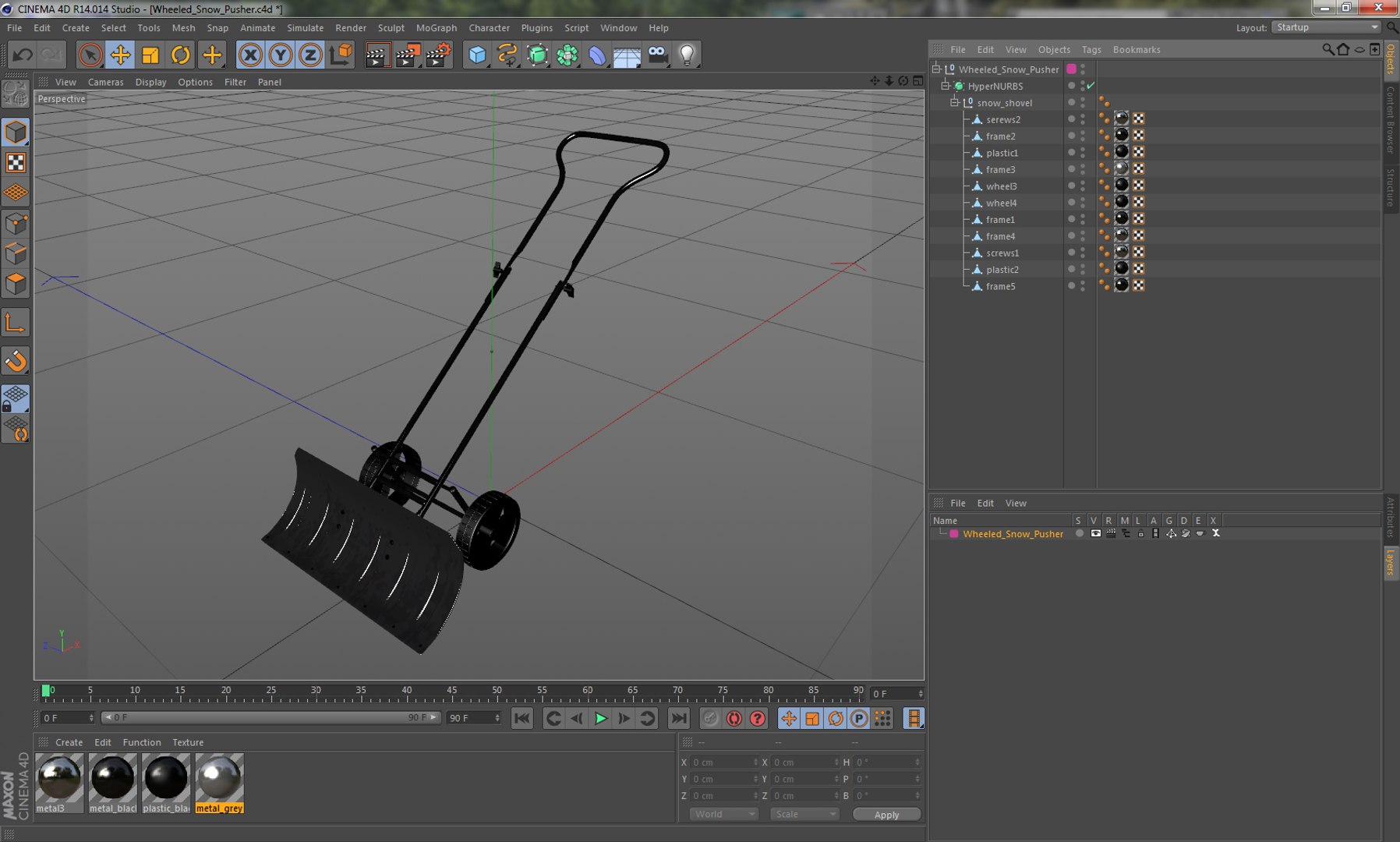Toggle visibility dot for frame5
Image resolution: width=1400 pixels, height=842 pixels.
[x=1071, y=285]
